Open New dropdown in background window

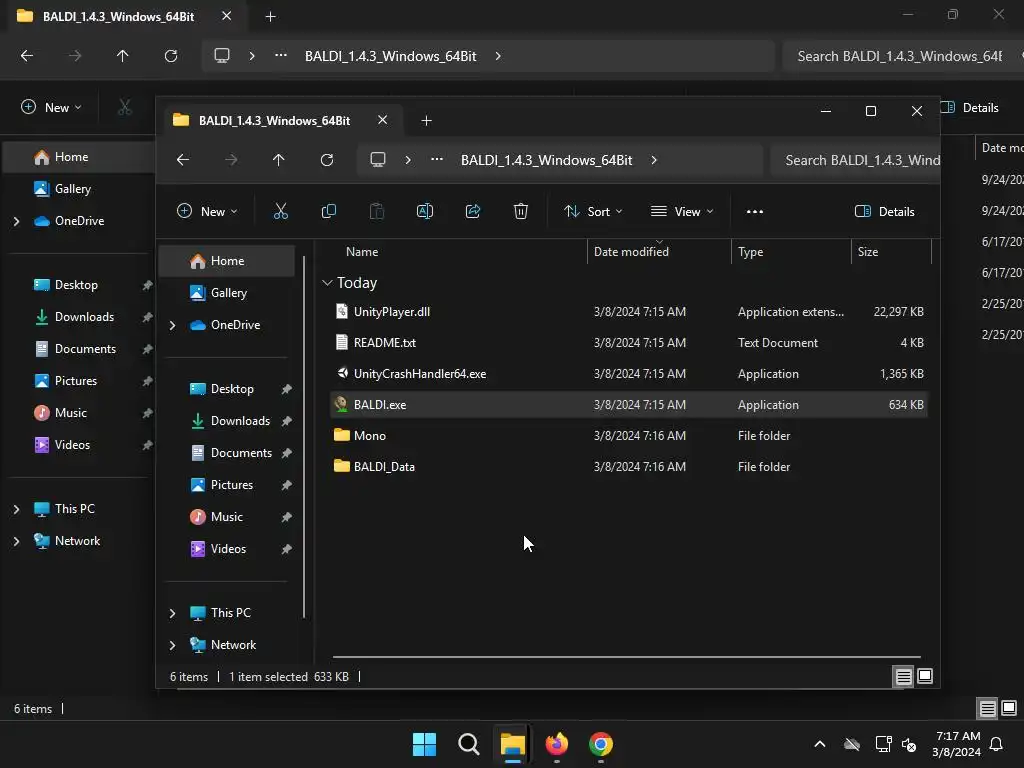point(51,108)
